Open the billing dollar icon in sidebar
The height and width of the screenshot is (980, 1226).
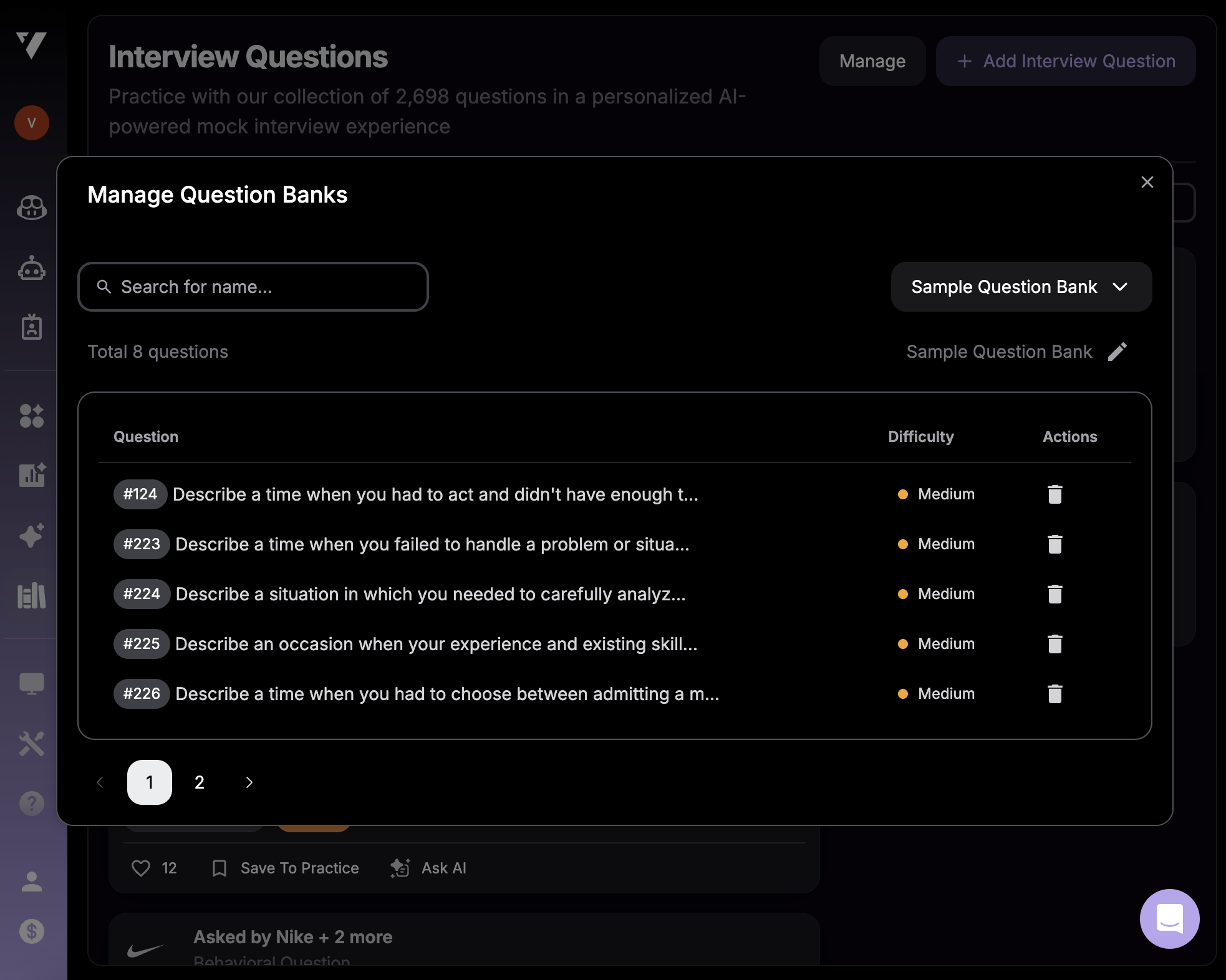(31, 931)
